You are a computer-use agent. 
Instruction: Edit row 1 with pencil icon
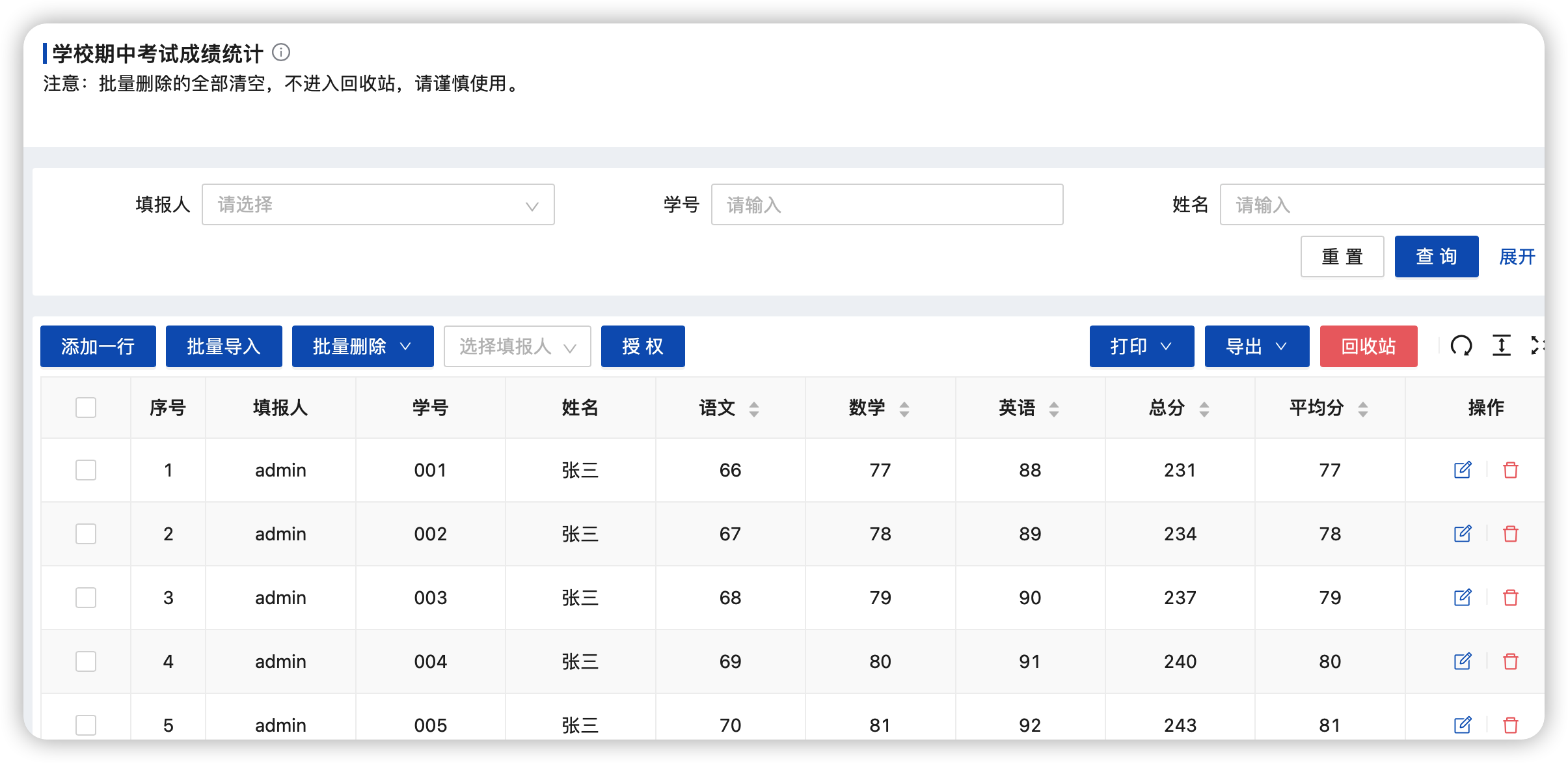(1463, 470)
